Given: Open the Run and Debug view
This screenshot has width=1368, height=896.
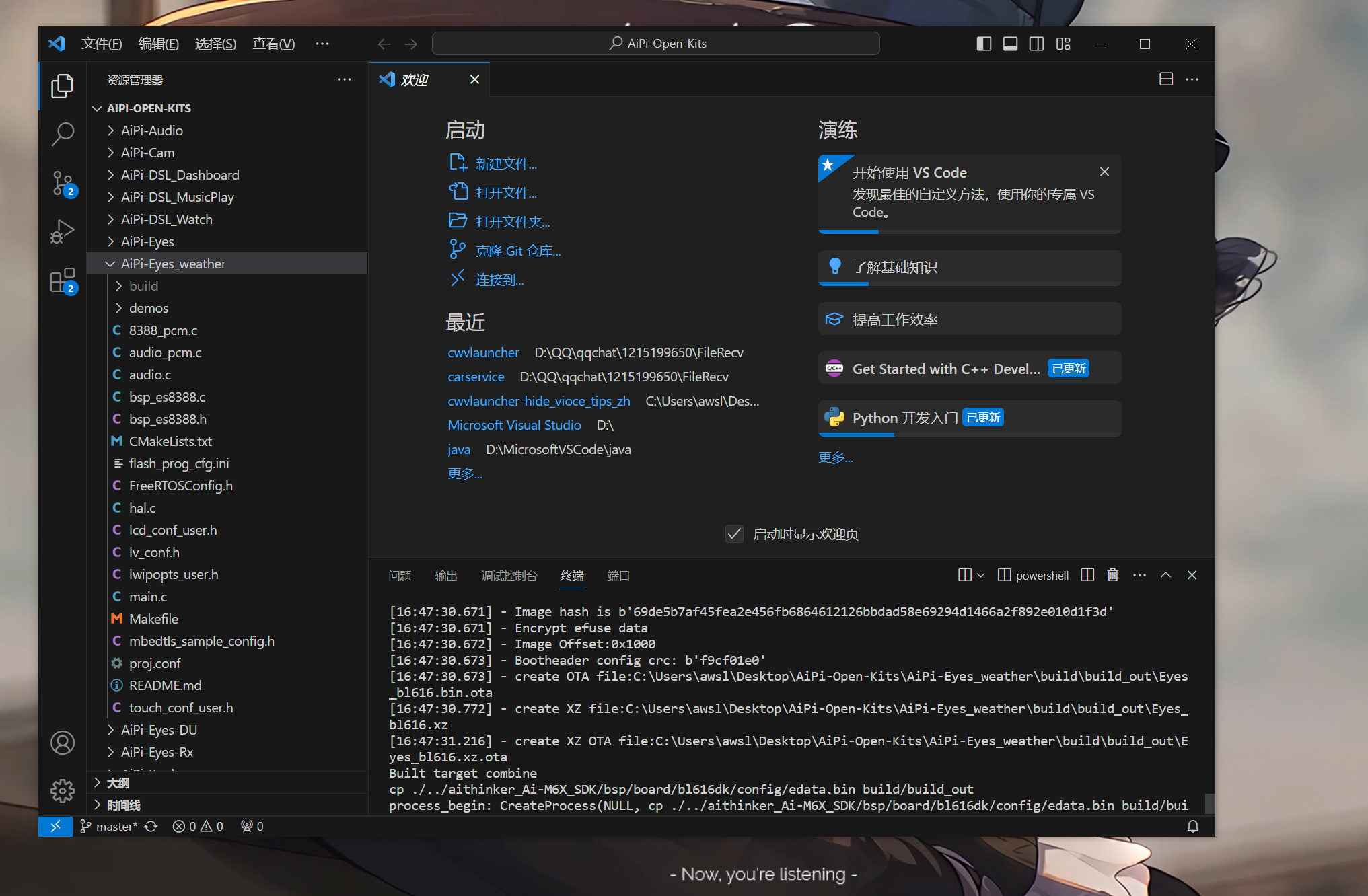Looking at the screenshot, I should pos(63,231).
